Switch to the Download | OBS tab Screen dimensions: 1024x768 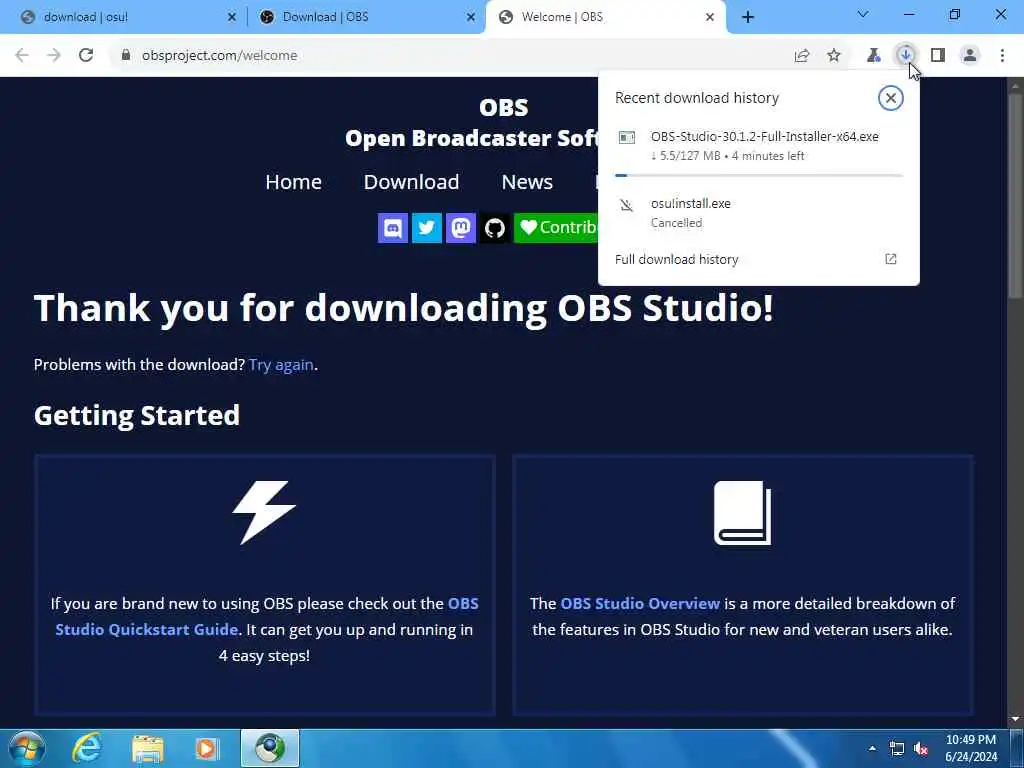pos(368,17)
